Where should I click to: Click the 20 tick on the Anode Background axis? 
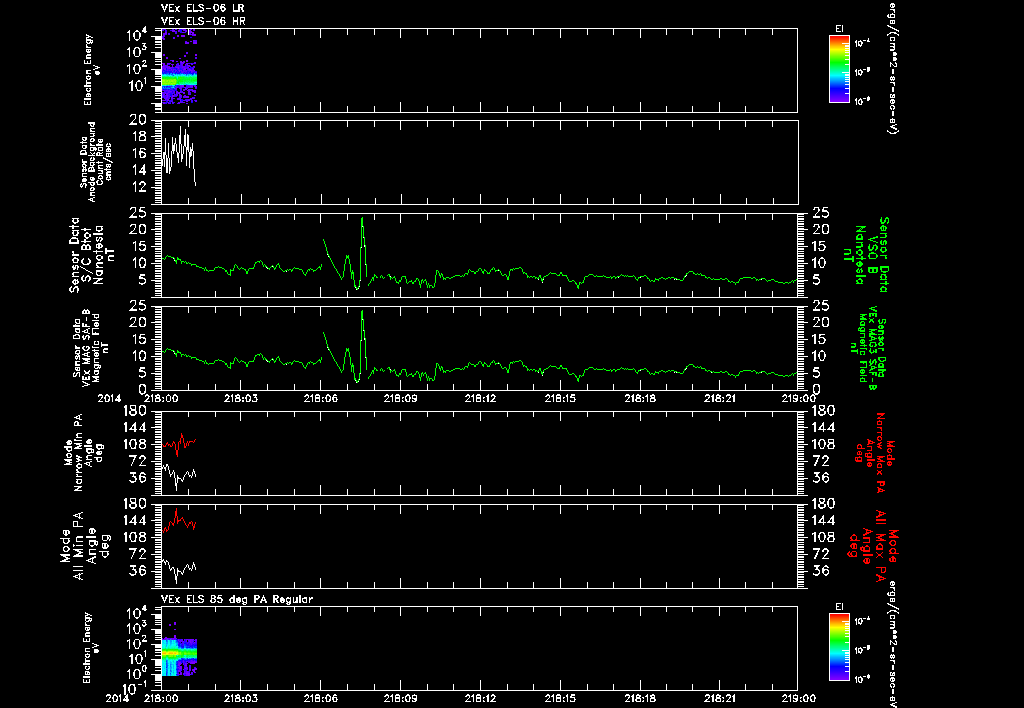tap(138, 120)
